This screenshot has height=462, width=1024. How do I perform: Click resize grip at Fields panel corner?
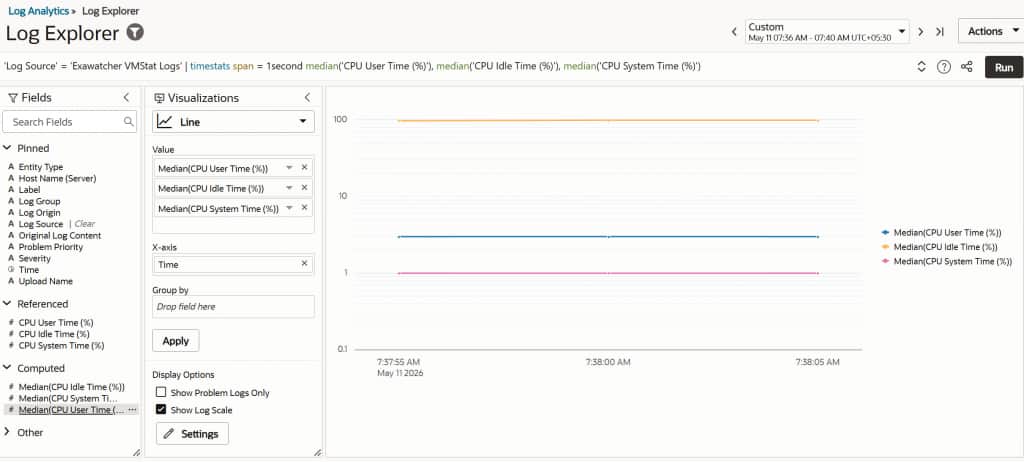pyautogui.click(x=136, y=452)
